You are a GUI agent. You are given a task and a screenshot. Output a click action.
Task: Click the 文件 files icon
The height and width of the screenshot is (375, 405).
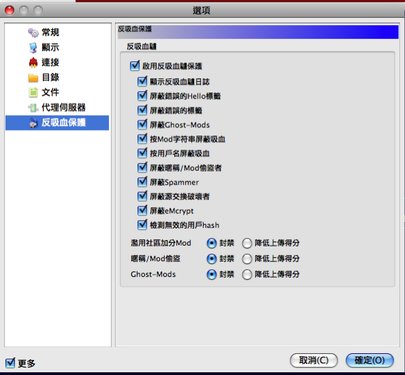pos(33,92)
